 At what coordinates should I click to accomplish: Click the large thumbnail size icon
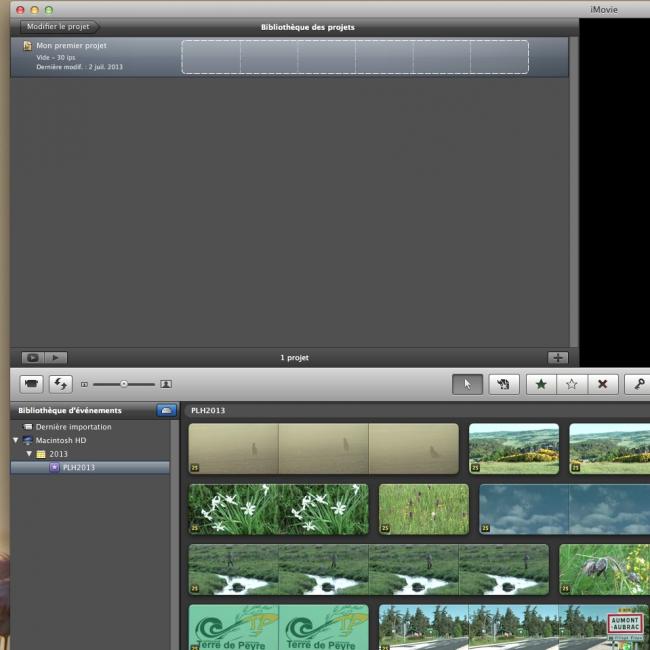166,384
